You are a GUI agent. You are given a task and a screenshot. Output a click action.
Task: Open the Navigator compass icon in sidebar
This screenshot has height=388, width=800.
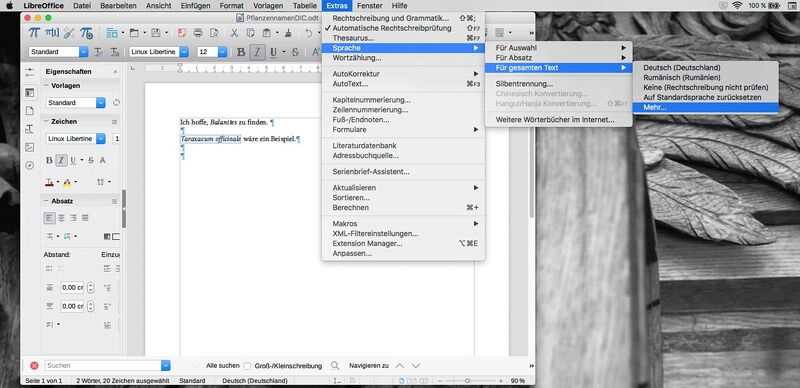click(30, 165)
